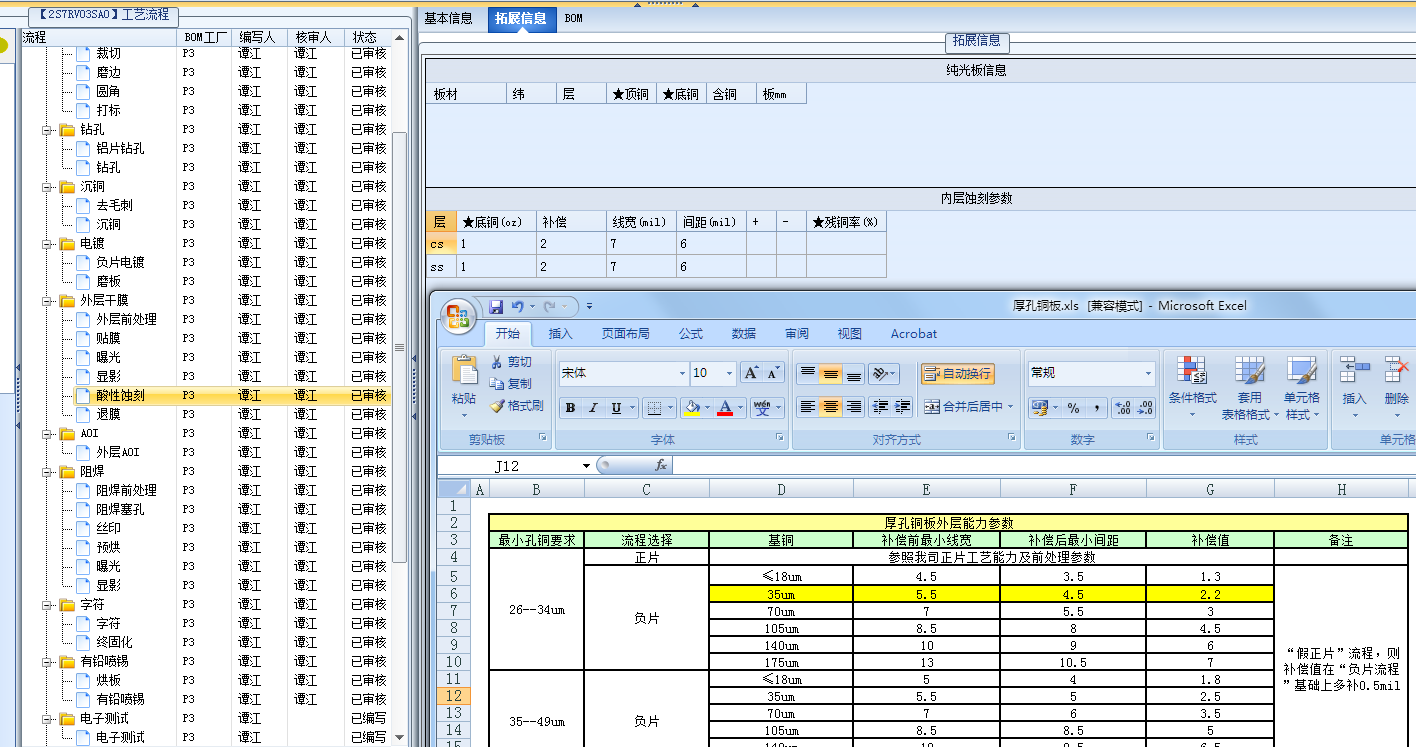Open the font size 10 dropdown
Viewport: 1416px width, 747px height.
(x=729, y=373)
